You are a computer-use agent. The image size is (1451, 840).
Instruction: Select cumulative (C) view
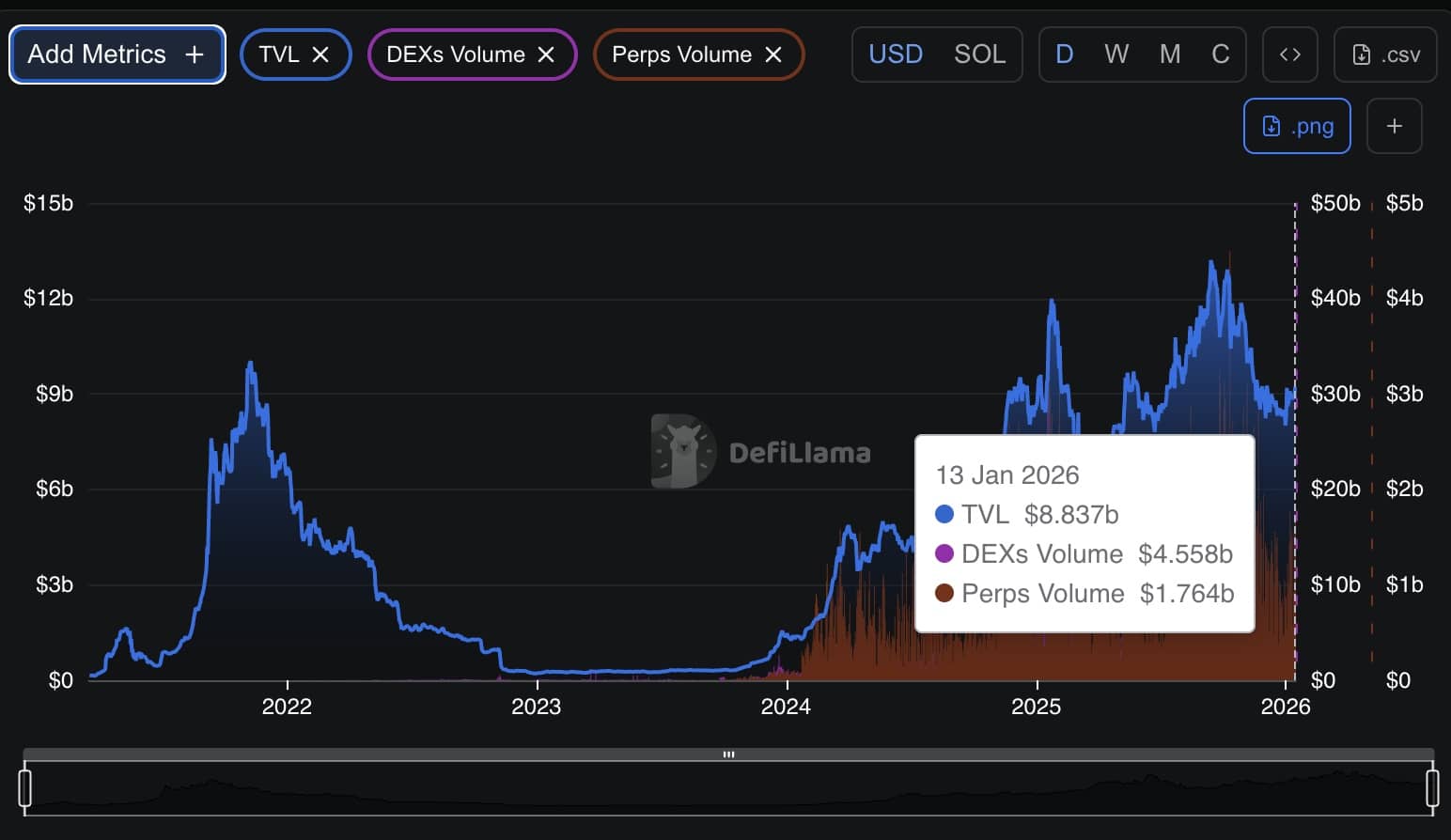(1221, 54)
